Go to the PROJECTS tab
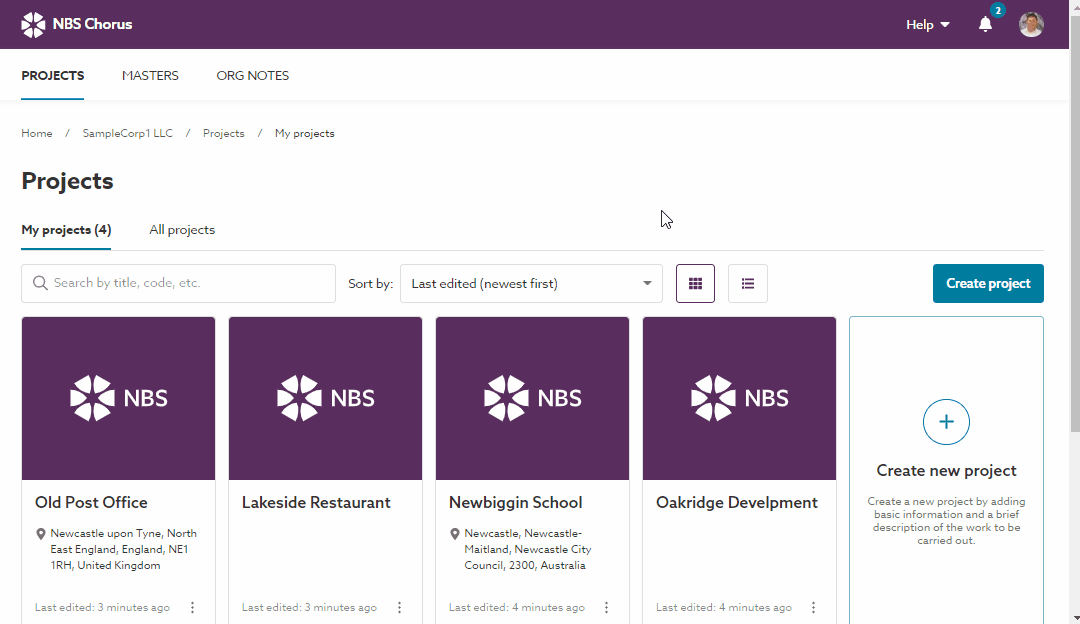 [52, 76]
